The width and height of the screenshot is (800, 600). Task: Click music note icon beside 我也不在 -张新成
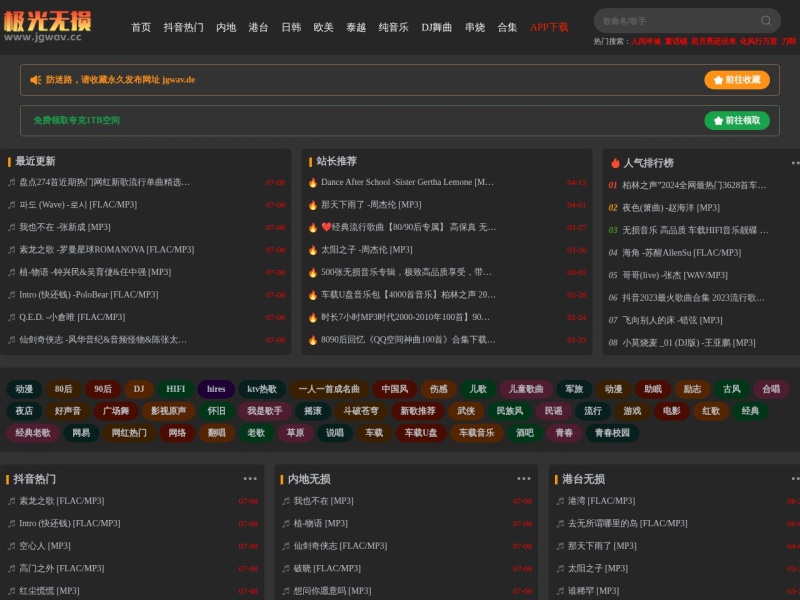12,227
